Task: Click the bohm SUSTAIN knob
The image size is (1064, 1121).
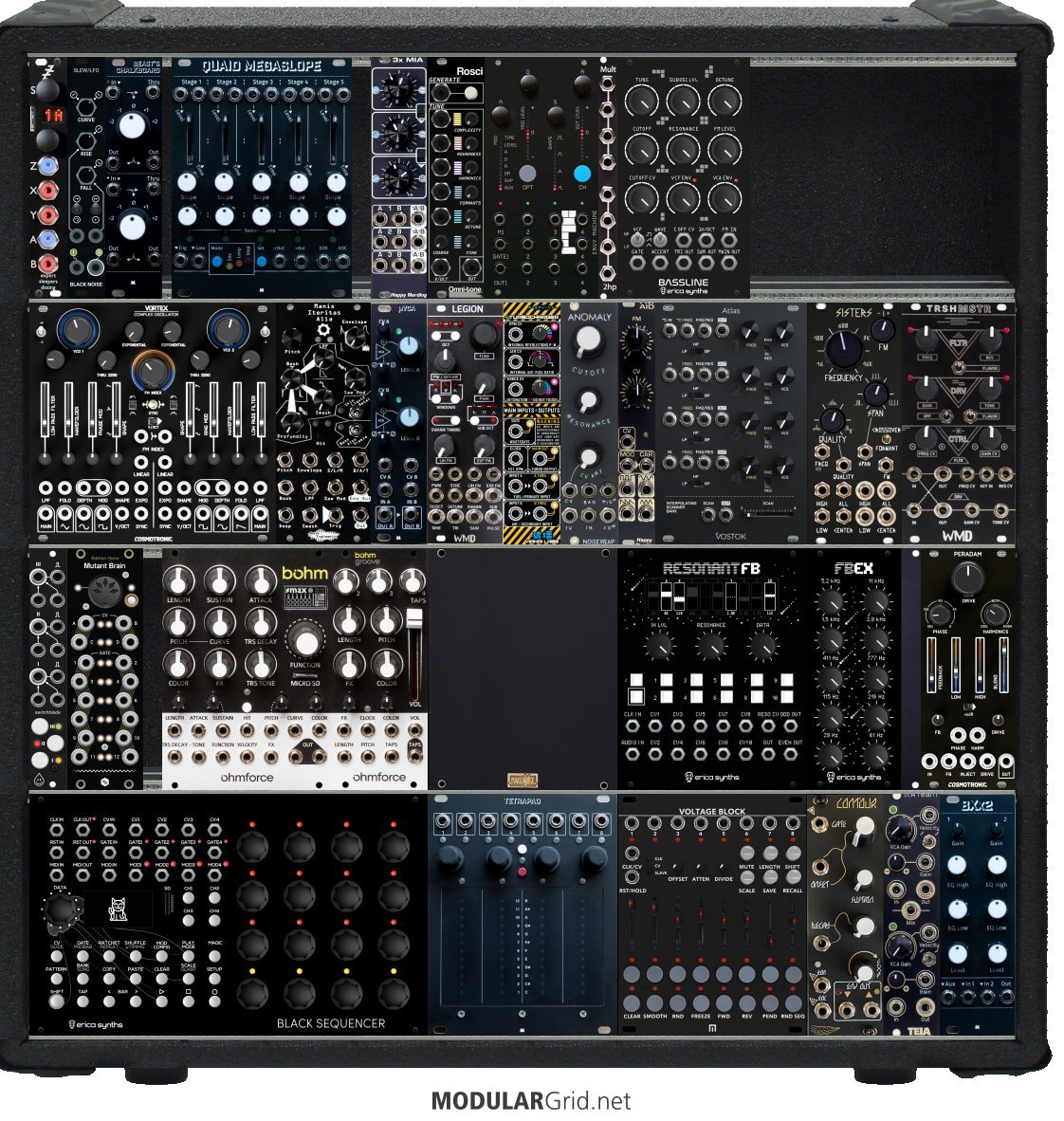Action: point(219,581)
